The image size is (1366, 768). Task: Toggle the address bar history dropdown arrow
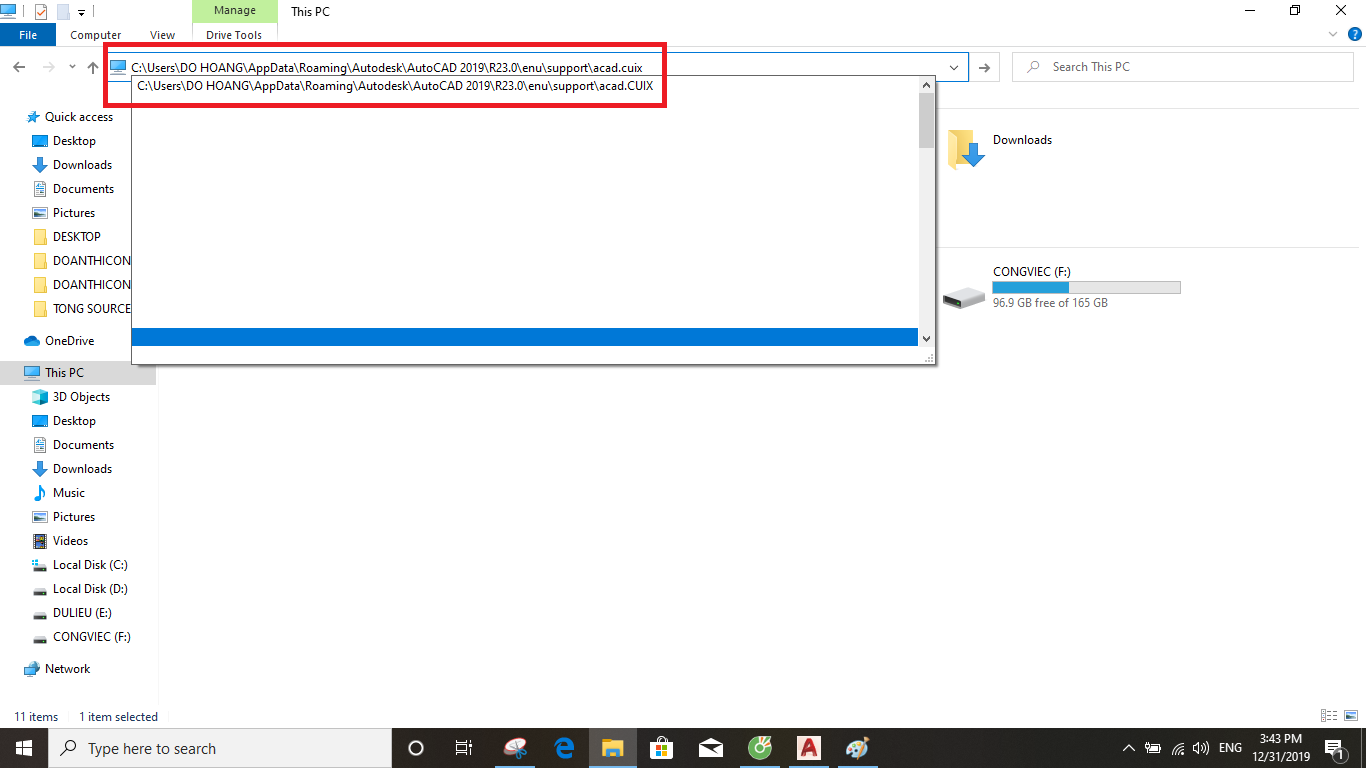(955, 67)
